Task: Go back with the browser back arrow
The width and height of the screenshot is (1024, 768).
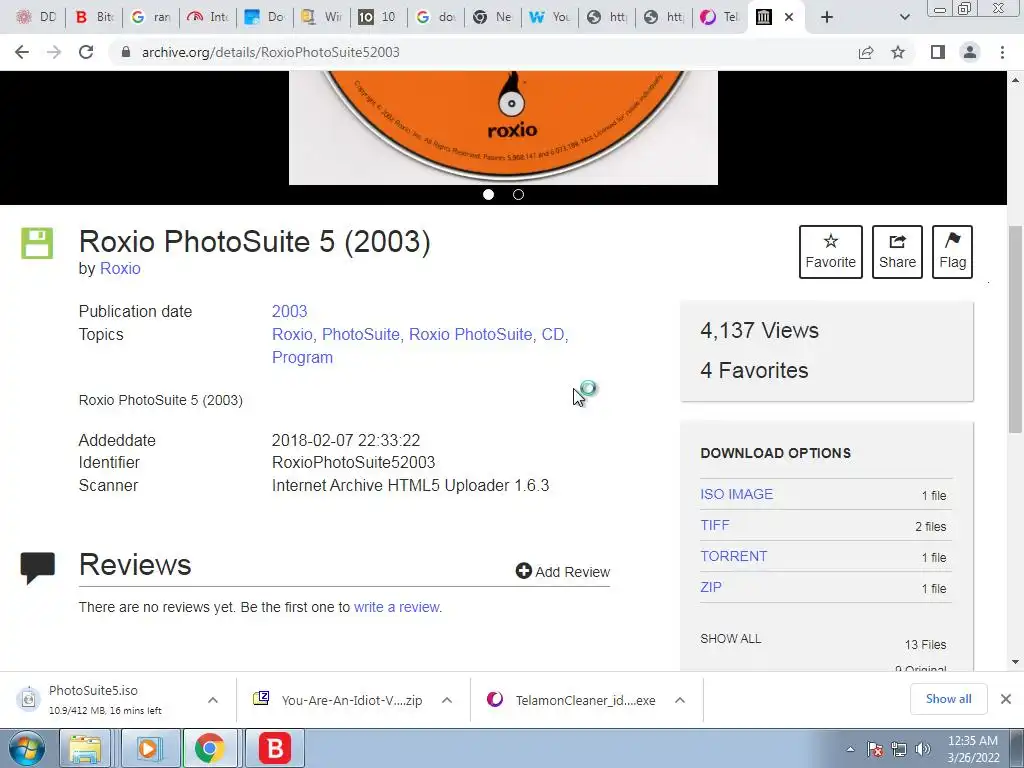Action: coord(22,52)
